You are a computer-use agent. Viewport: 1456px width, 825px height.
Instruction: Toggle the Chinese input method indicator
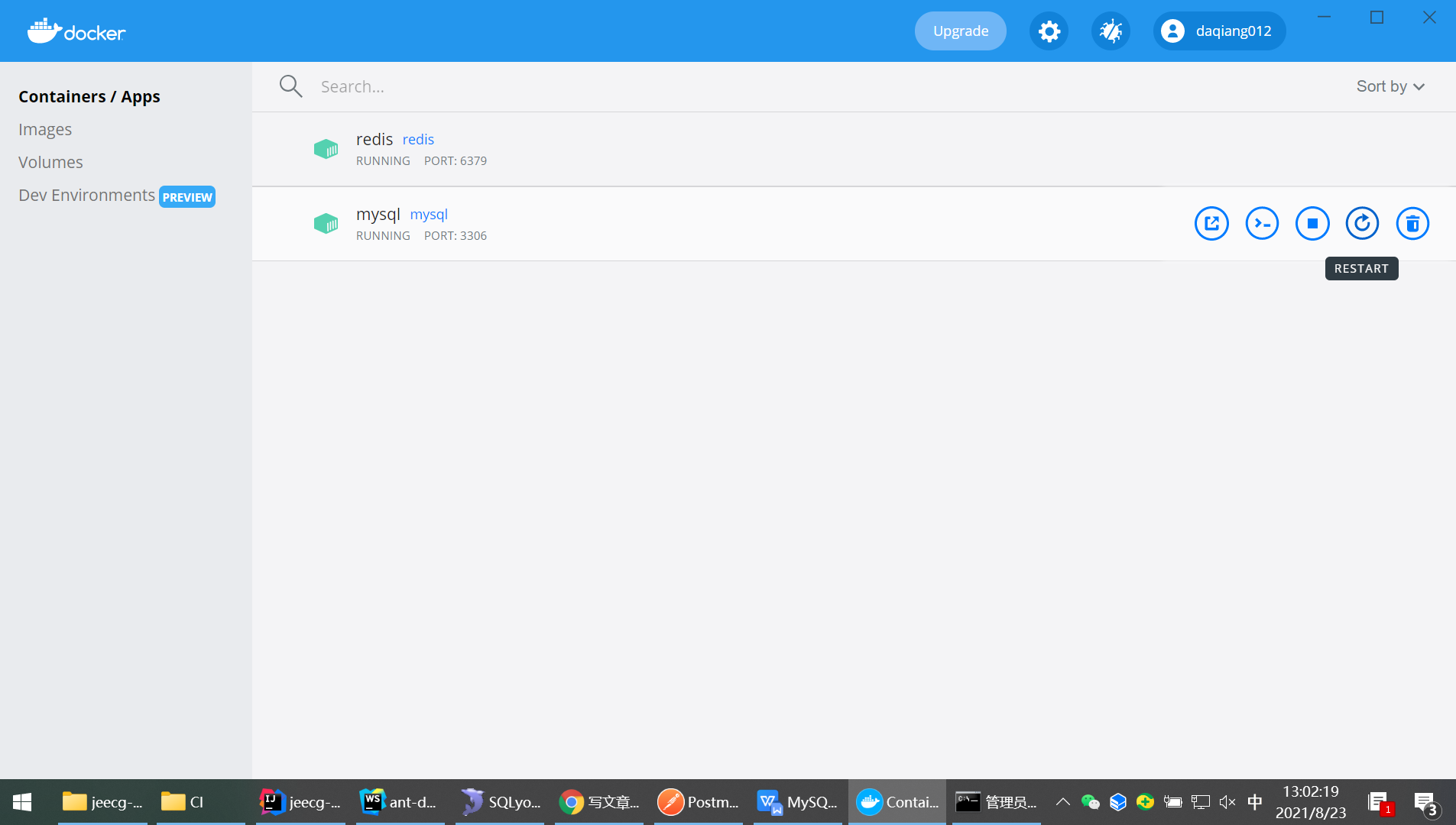tap(1255, 802)
